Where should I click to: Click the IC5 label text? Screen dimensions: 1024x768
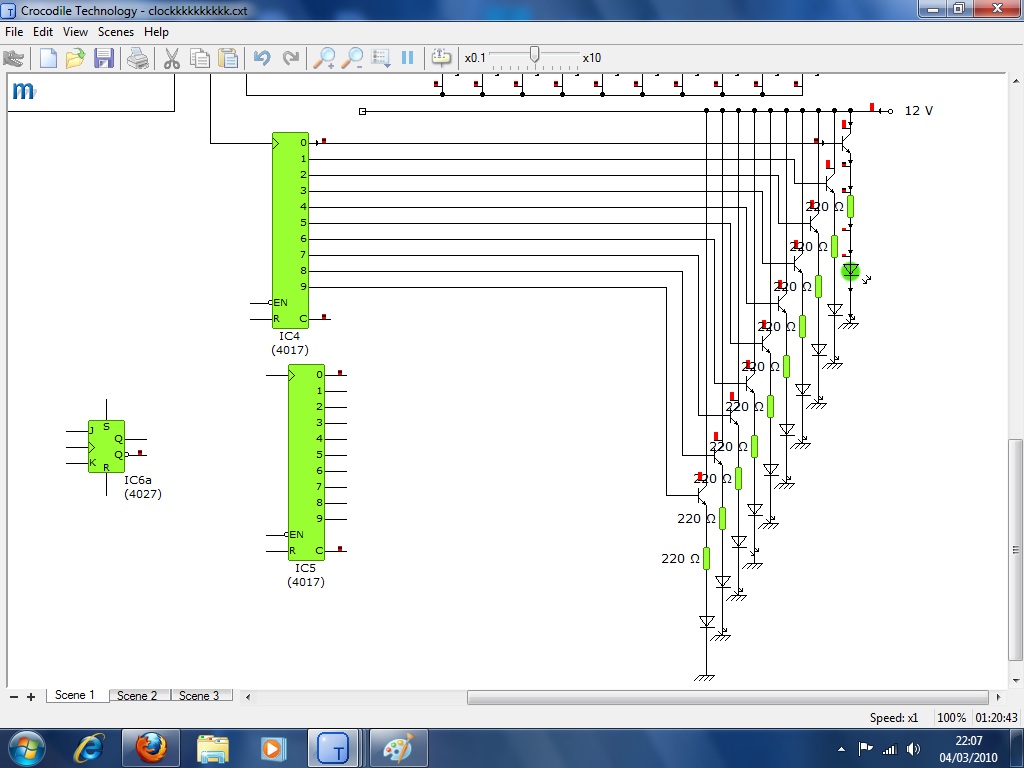click(x=305, y=568)
